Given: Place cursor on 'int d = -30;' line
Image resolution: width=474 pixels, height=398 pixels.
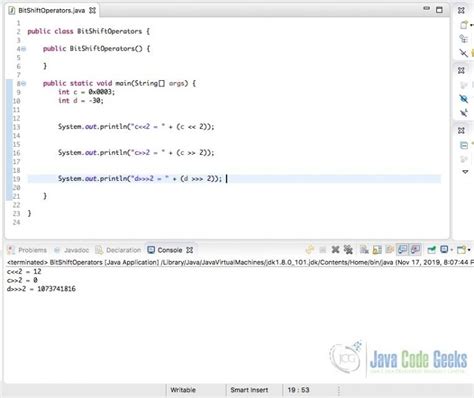Looking at the screenshot, I should (81, 101).
